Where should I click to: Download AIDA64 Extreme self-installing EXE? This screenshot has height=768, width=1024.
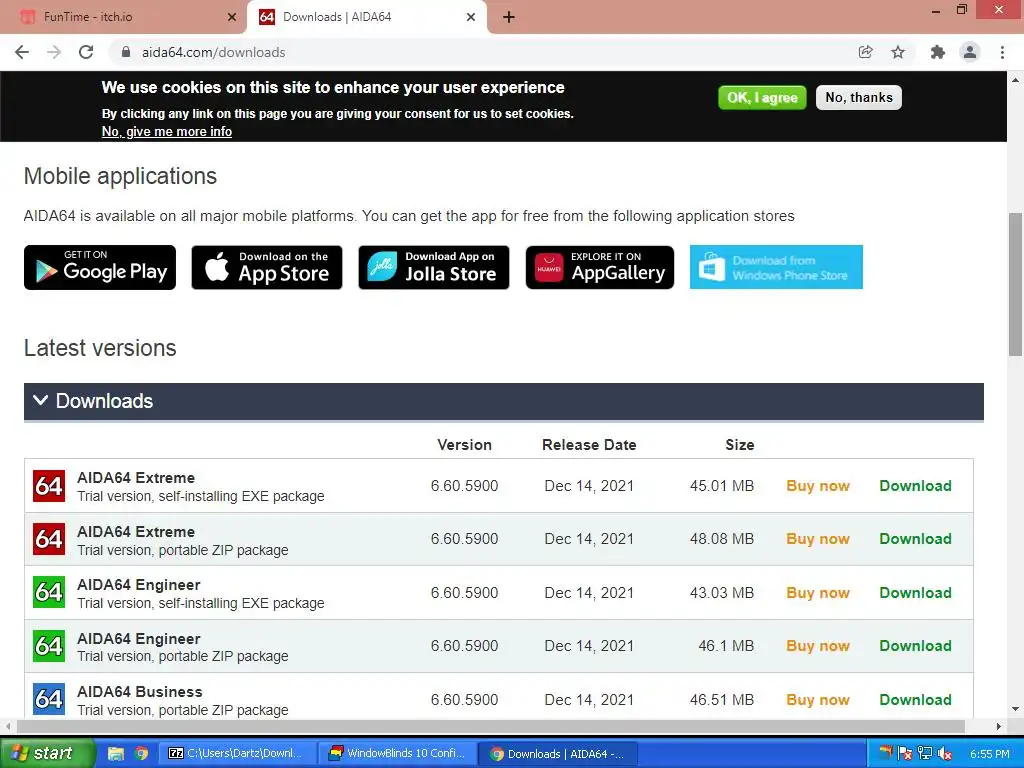coord(916,486)
